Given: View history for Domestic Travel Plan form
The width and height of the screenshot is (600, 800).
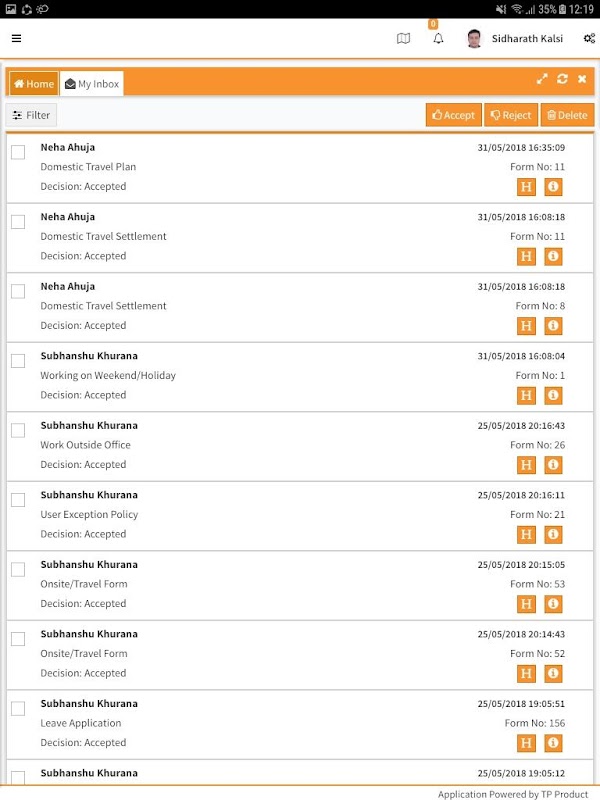Looking at the screenshot, I should click(526, 187).
